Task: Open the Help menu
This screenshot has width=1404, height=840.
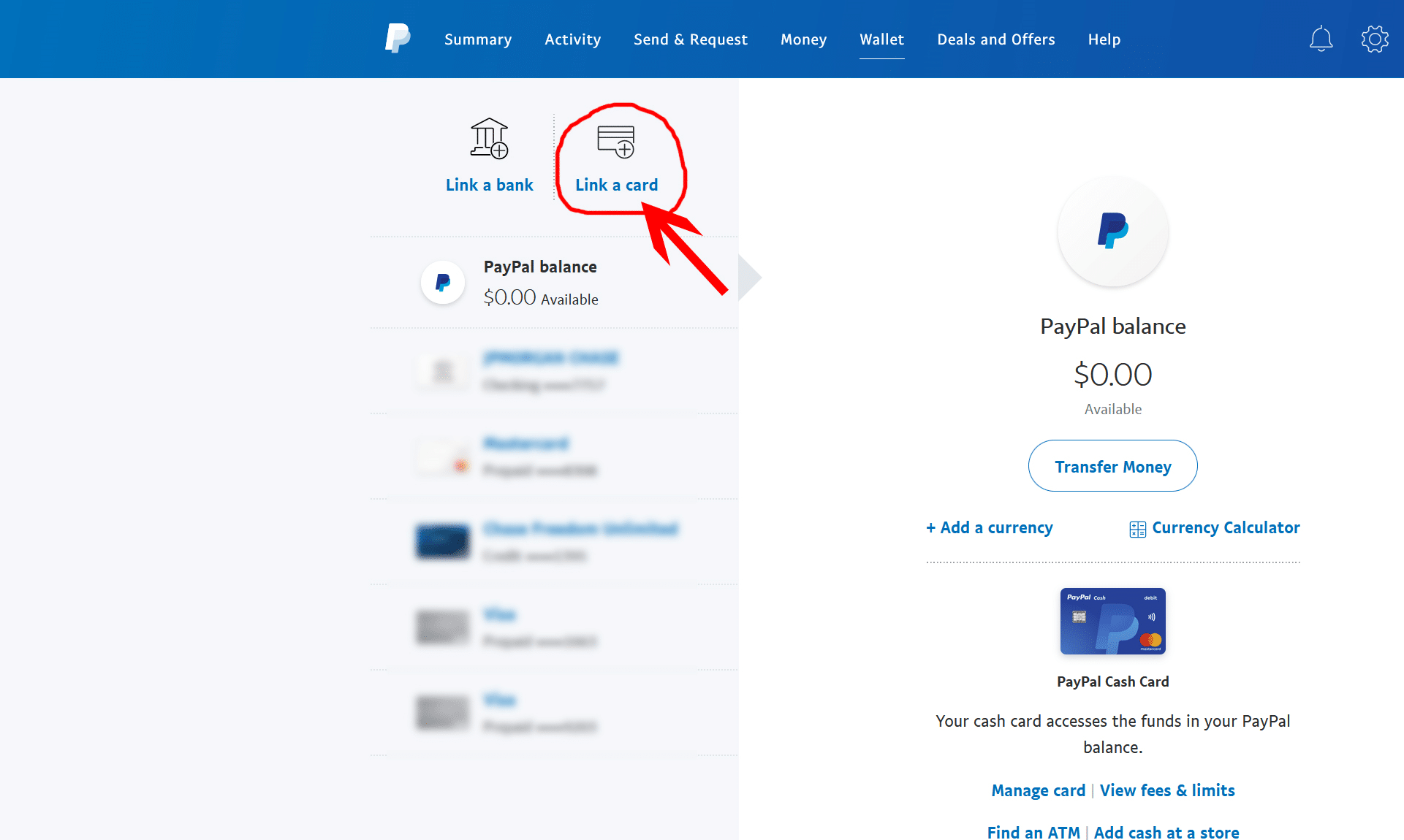Action: point(1104,39)
